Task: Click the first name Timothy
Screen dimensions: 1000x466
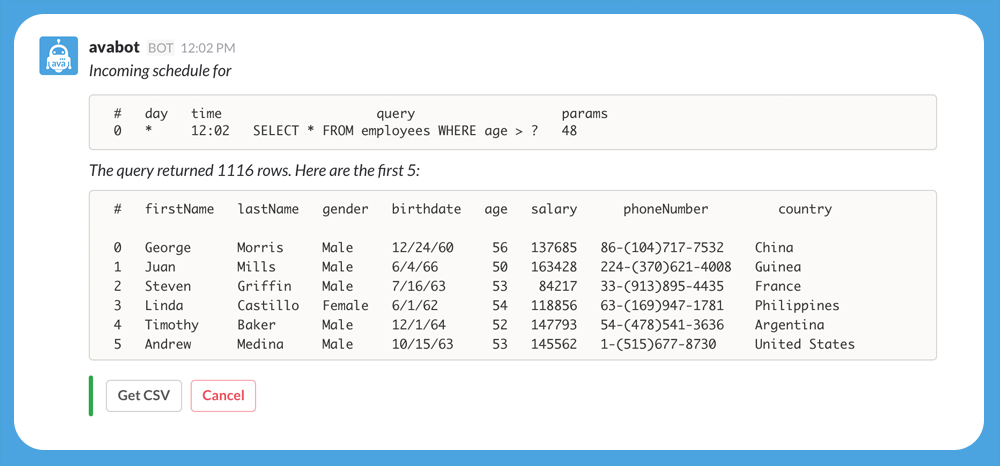Action: click(172, 324)
